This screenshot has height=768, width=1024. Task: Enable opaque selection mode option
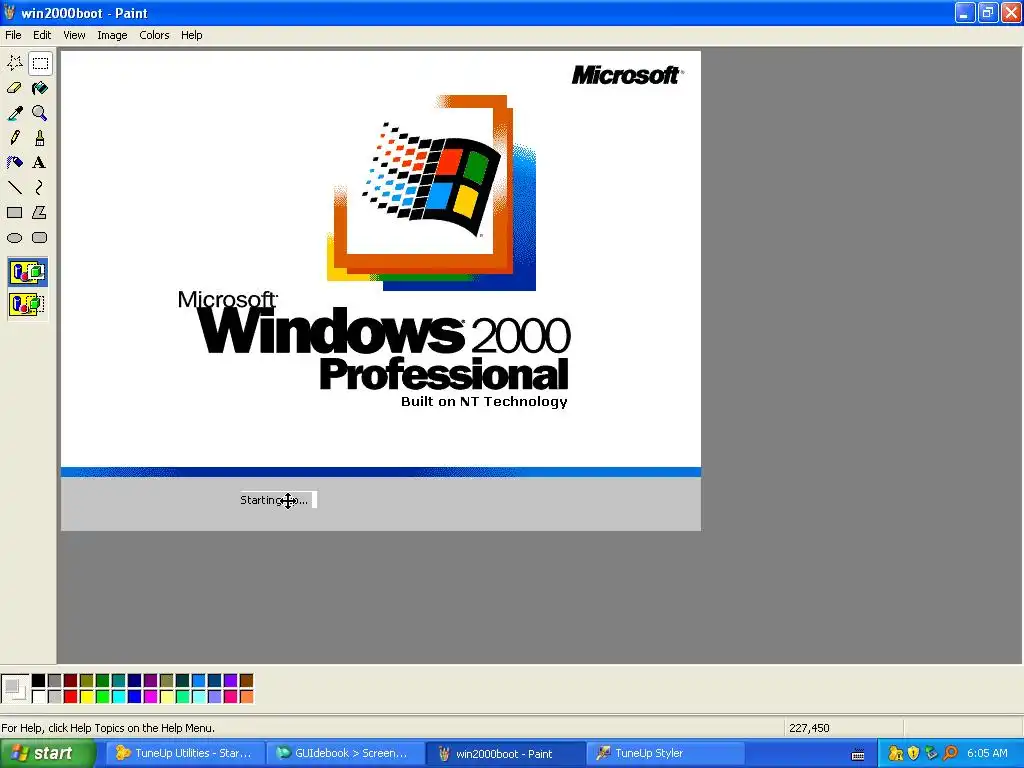pos(27,272)
